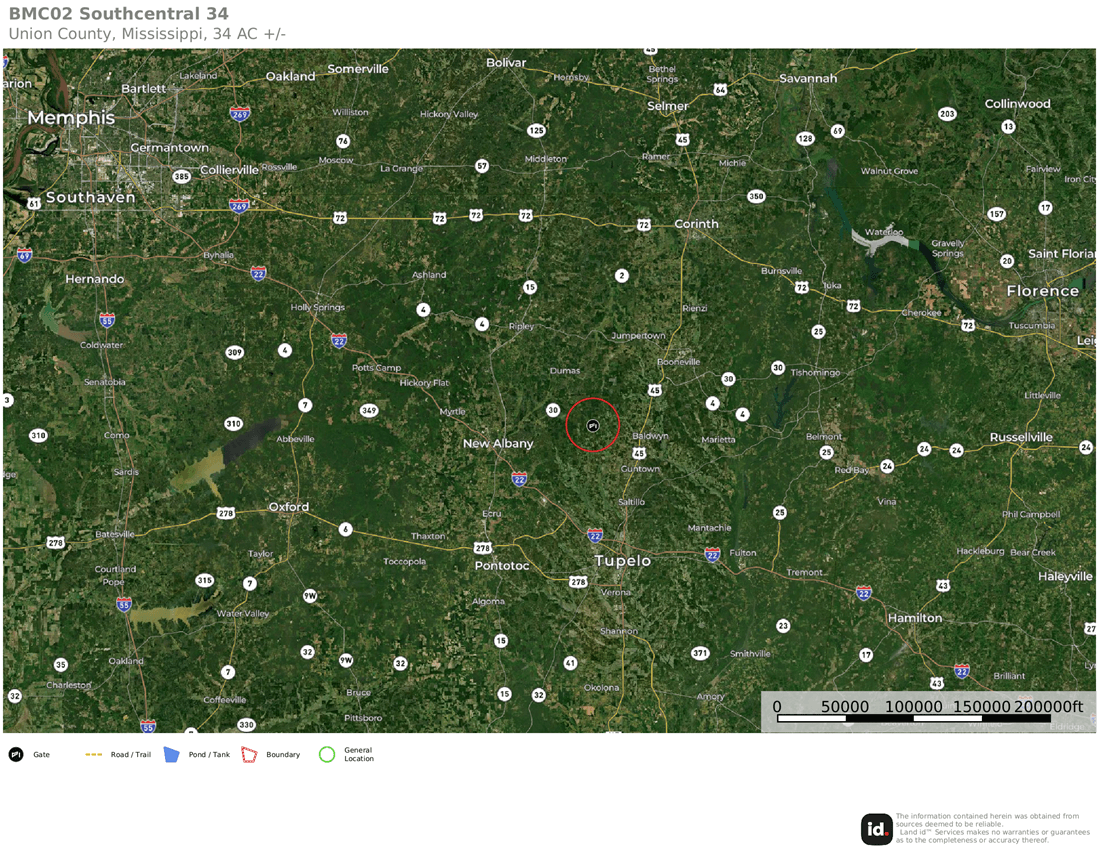
Task: Click the Route 385 shield near Germantown
Action: (181, 177)
